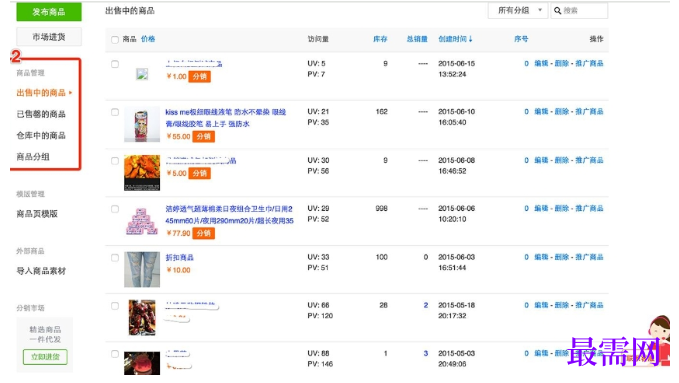Click the green 发布商品 button
Viewport: 679px width, 383px height.
pyautogui.click(x=49, y=12)
